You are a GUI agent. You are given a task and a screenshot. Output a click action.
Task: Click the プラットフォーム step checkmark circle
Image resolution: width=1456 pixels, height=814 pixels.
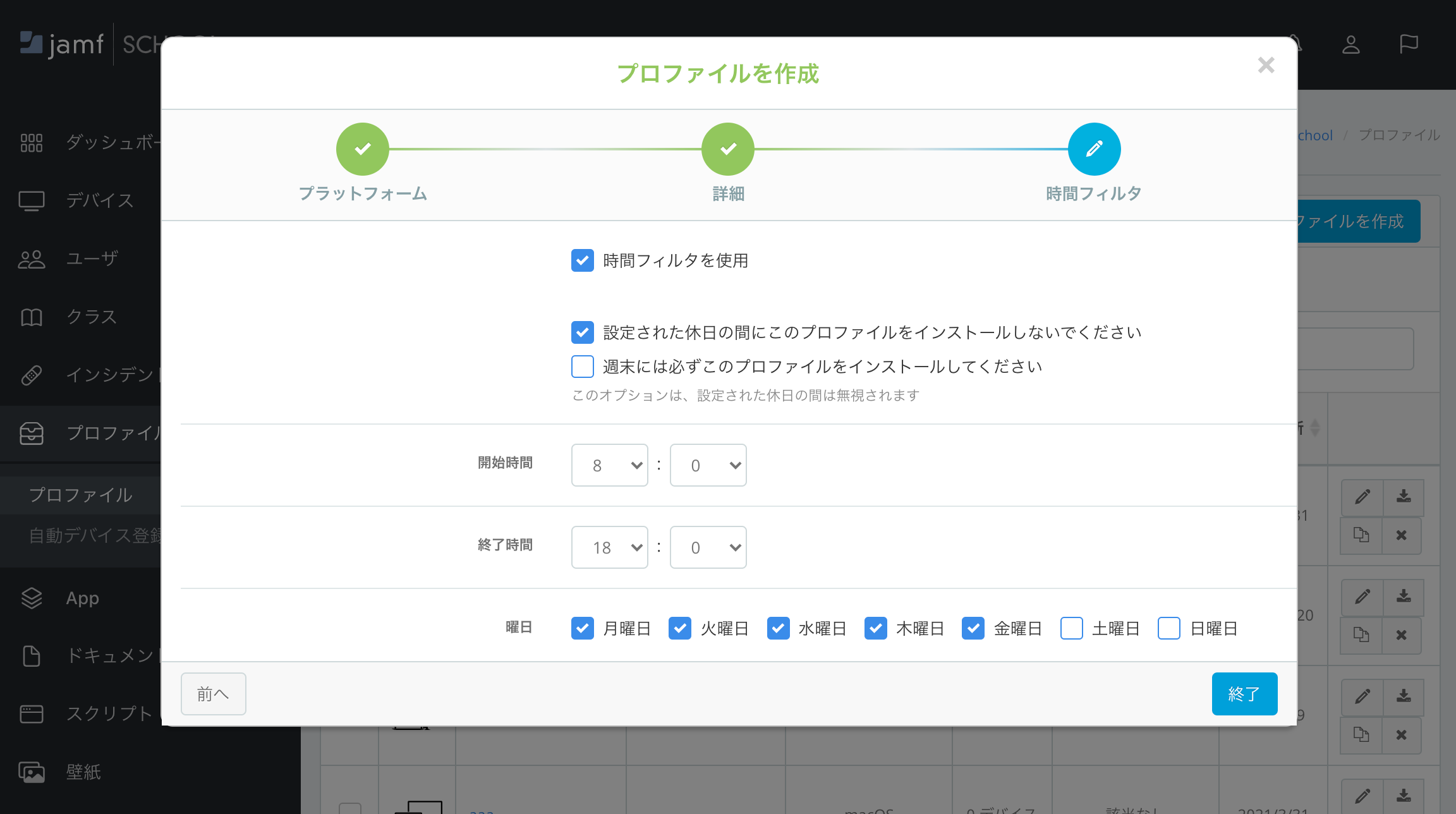(x=363, y=149)
